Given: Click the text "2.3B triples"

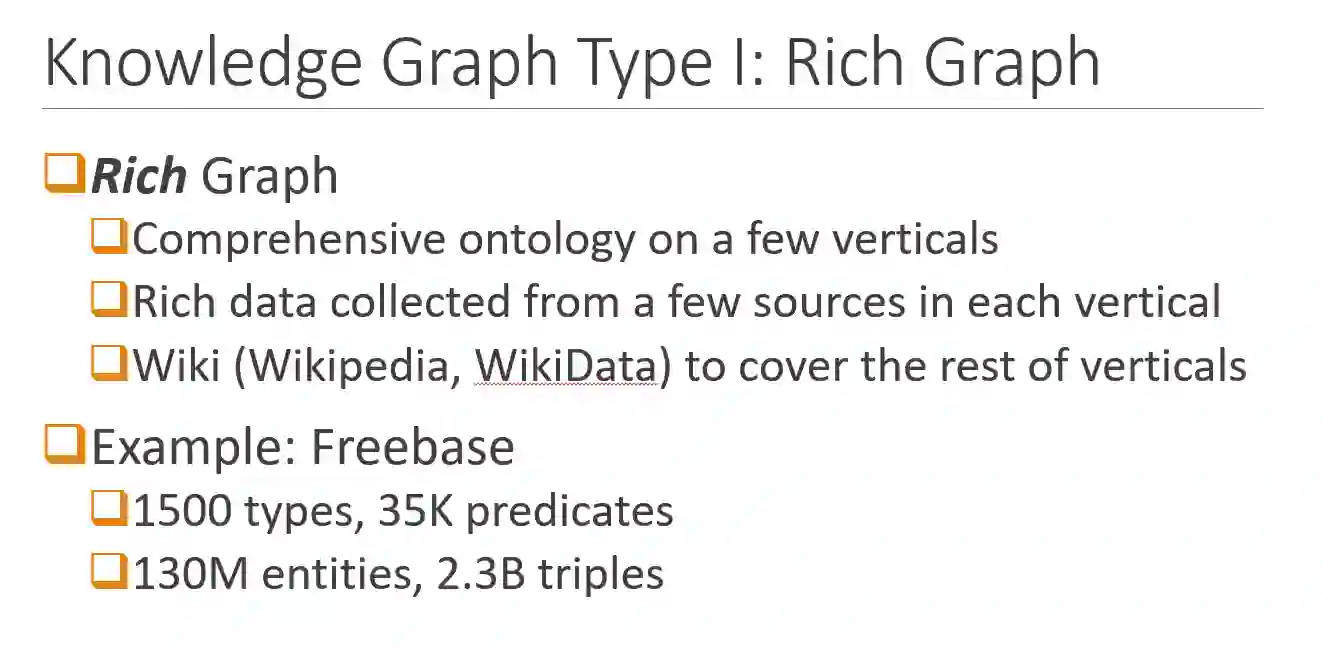Looking at the screenshot, I should point(551,574).
